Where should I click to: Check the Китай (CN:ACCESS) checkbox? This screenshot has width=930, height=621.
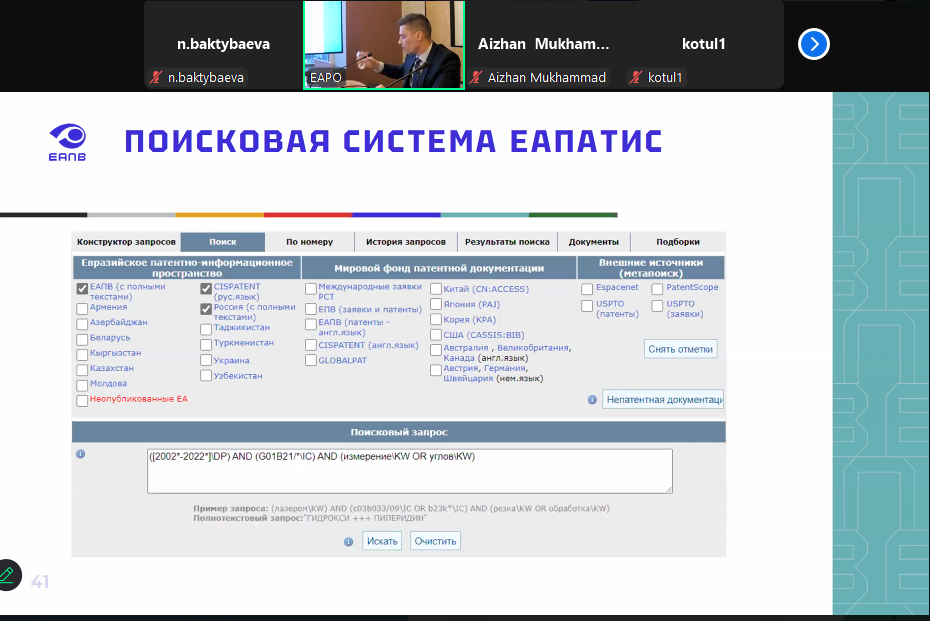[x=436, y=290]
